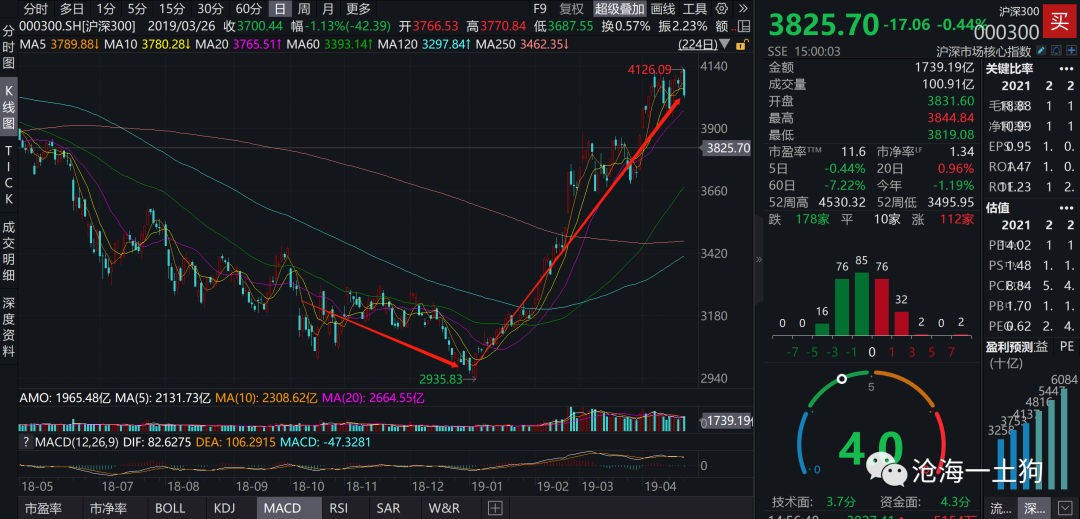Click the MACD question mark help icon
Screen dimensions: 1080x519
(26, 443)
